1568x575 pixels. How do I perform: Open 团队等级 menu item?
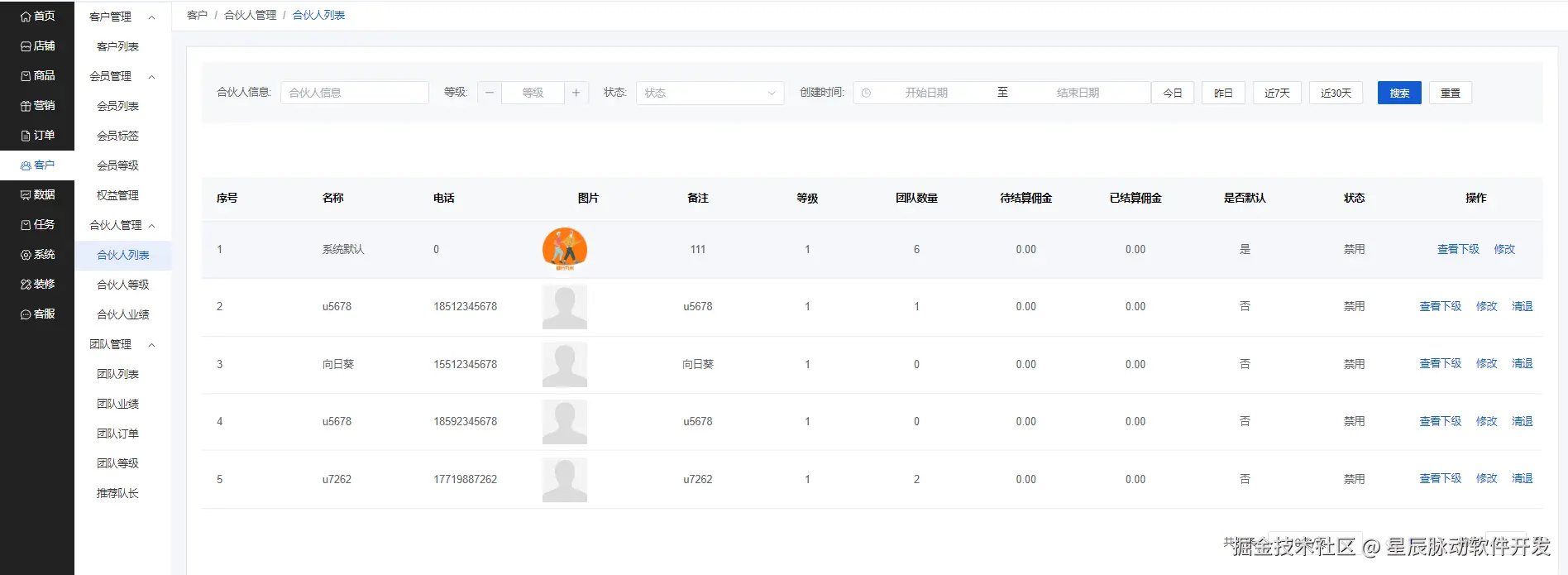(118, 463)
